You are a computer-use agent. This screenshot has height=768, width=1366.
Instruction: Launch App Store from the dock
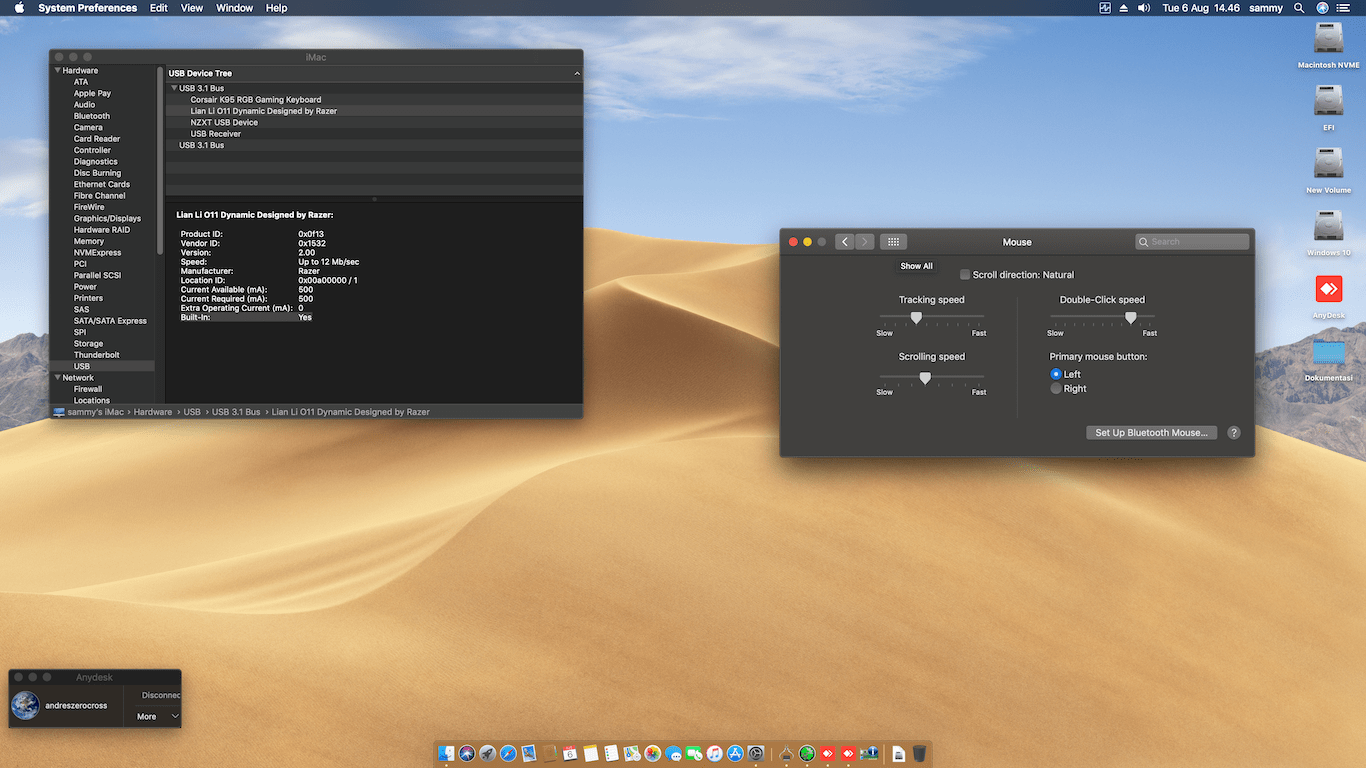[x=735, y=753]
